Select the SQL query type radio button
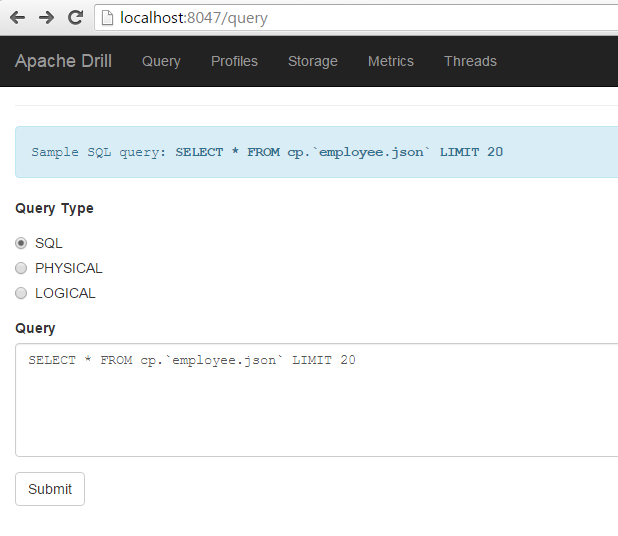 (x=21, y=243)
